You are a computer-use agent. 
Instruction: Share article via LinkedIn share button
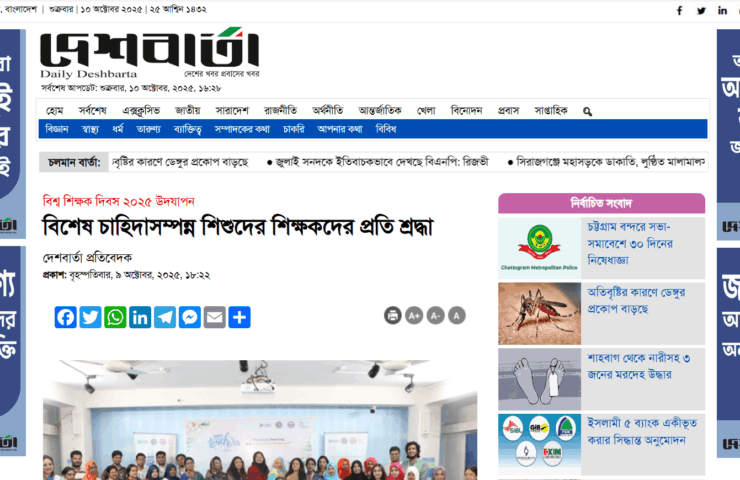tap(140, 317)
